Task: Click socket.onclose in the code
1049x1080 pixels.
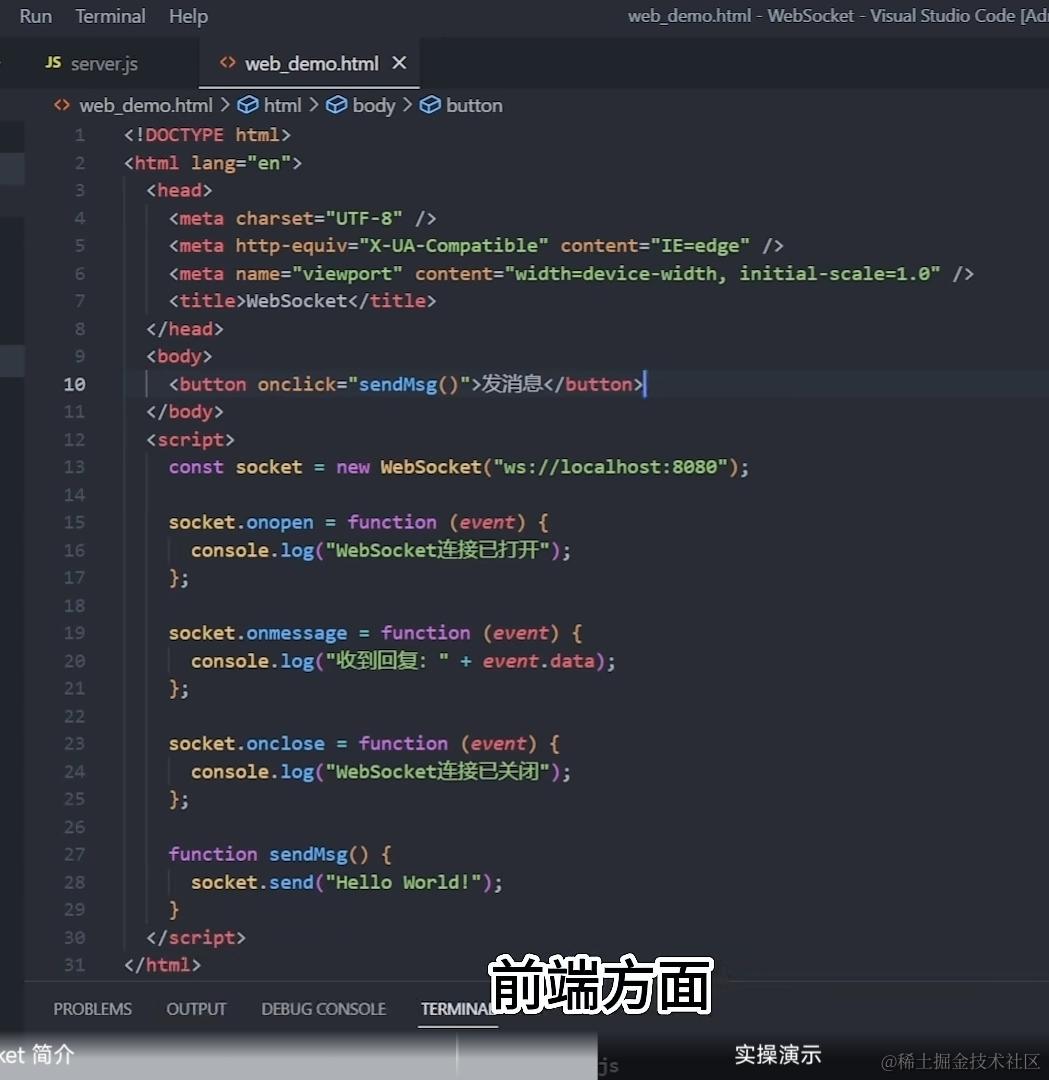Action: point(247,744)
